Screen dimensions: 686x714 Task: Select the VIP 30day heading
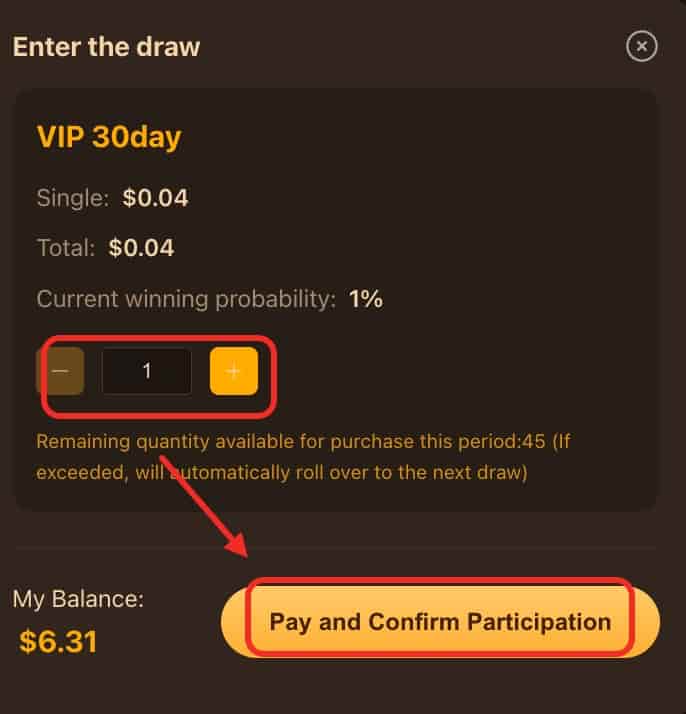[x=108, y=136]
